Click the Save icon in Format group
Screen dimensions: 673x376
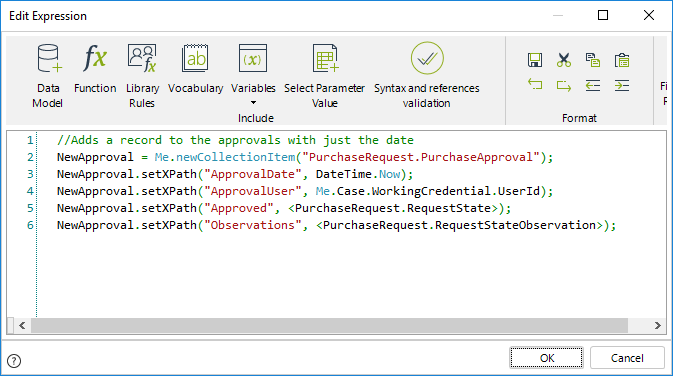coord(535,60)
